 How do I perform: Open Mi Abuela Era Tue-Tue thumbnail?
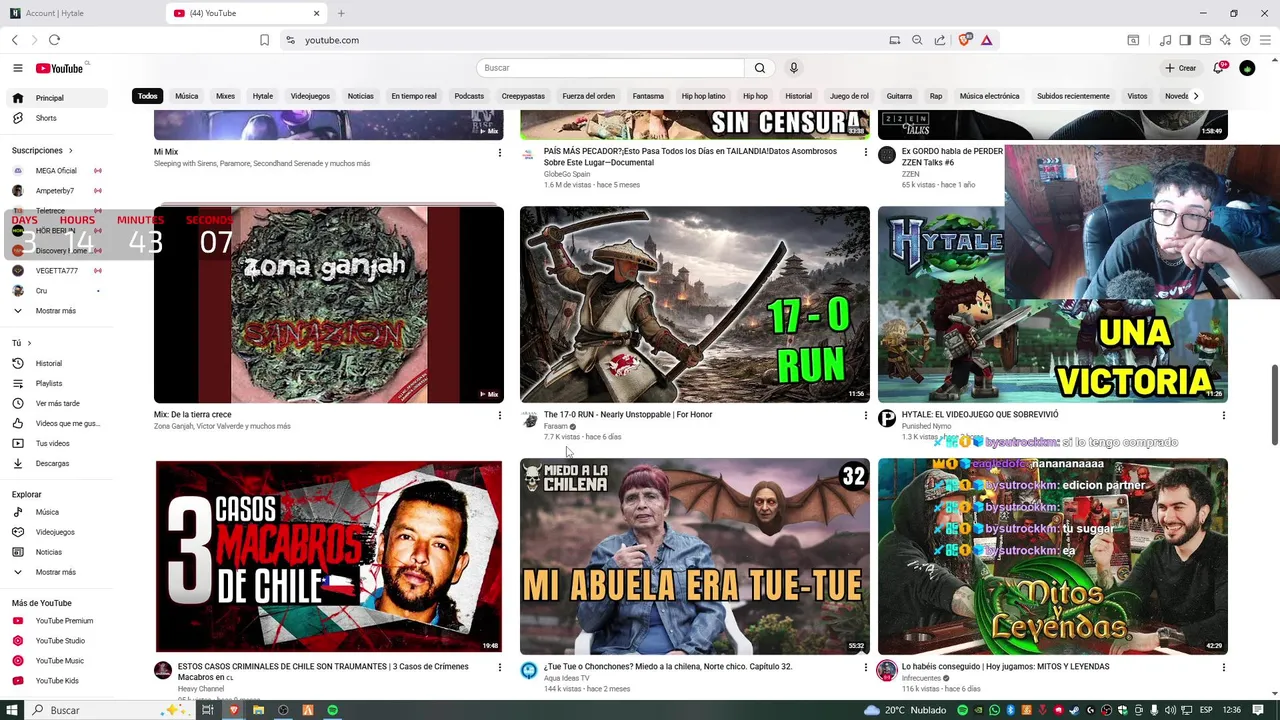(x=695, y=556)
